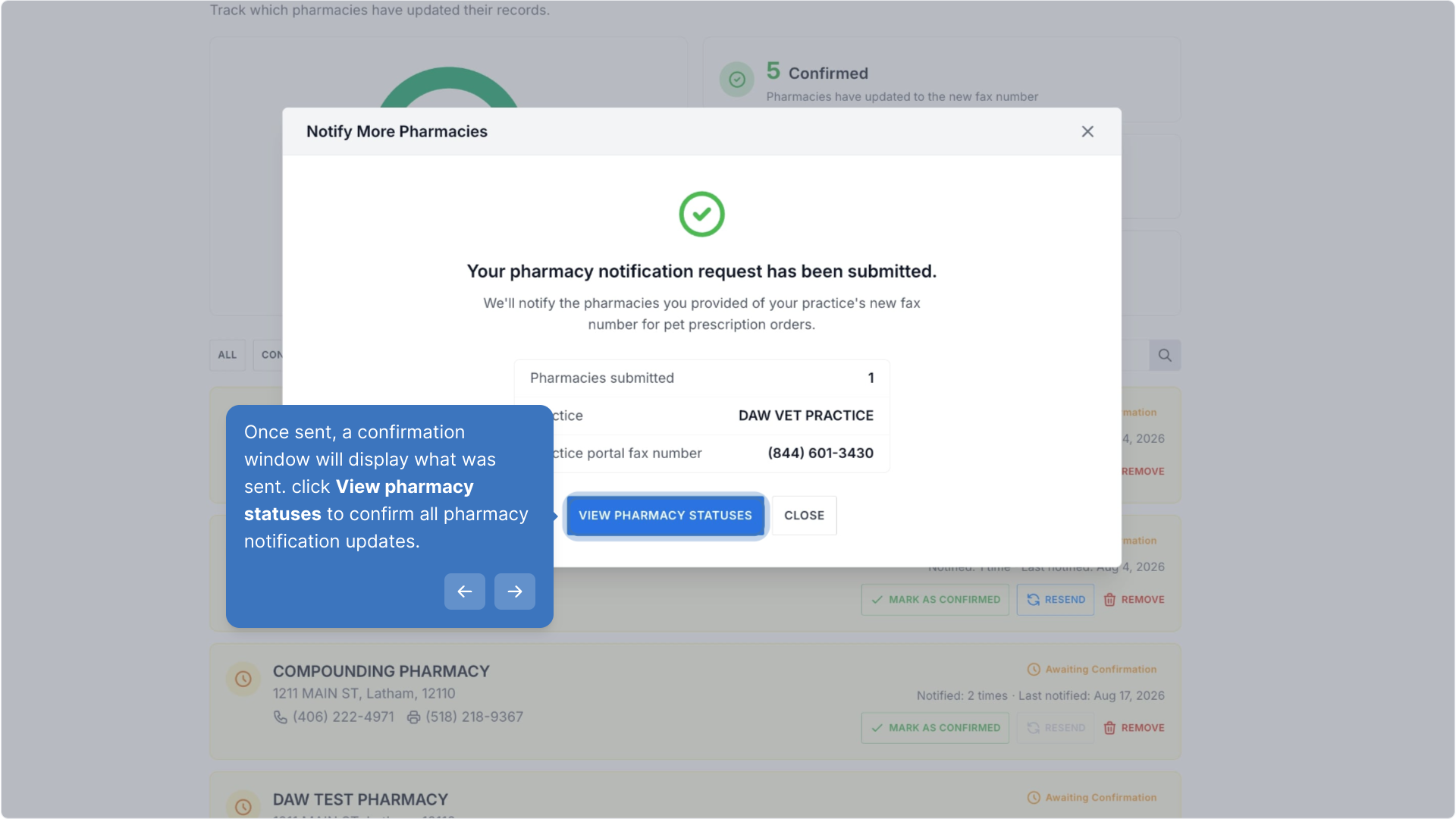This screenshot has width=1456, height=819.
Task: Click DAW Test Pharmacy clock status icon
Action: (x=243, y=807)
